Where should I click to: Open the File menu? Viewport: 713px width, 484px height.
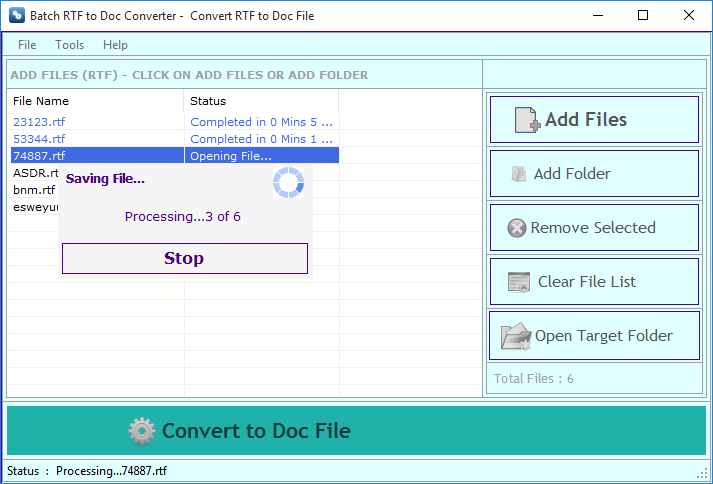click(27, 45)
